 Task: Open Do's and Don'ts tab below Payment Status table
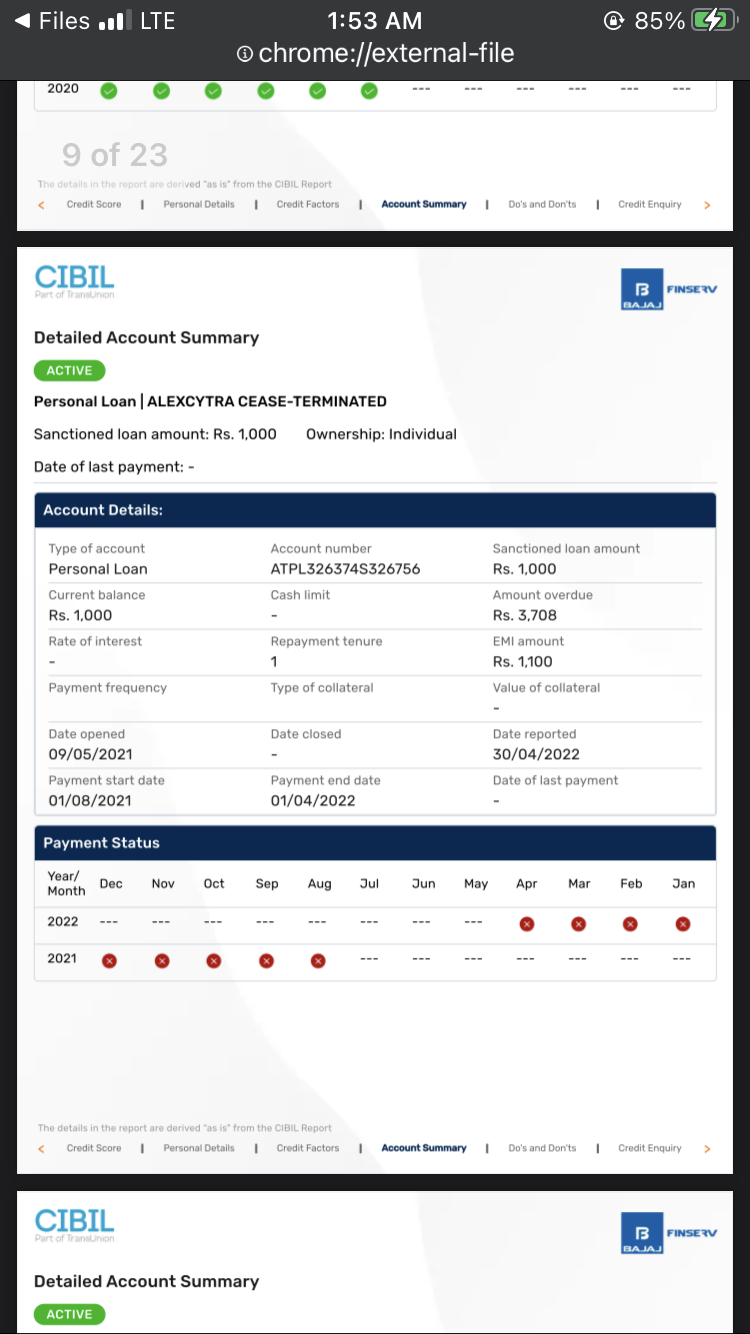[x=542, y=1148]
